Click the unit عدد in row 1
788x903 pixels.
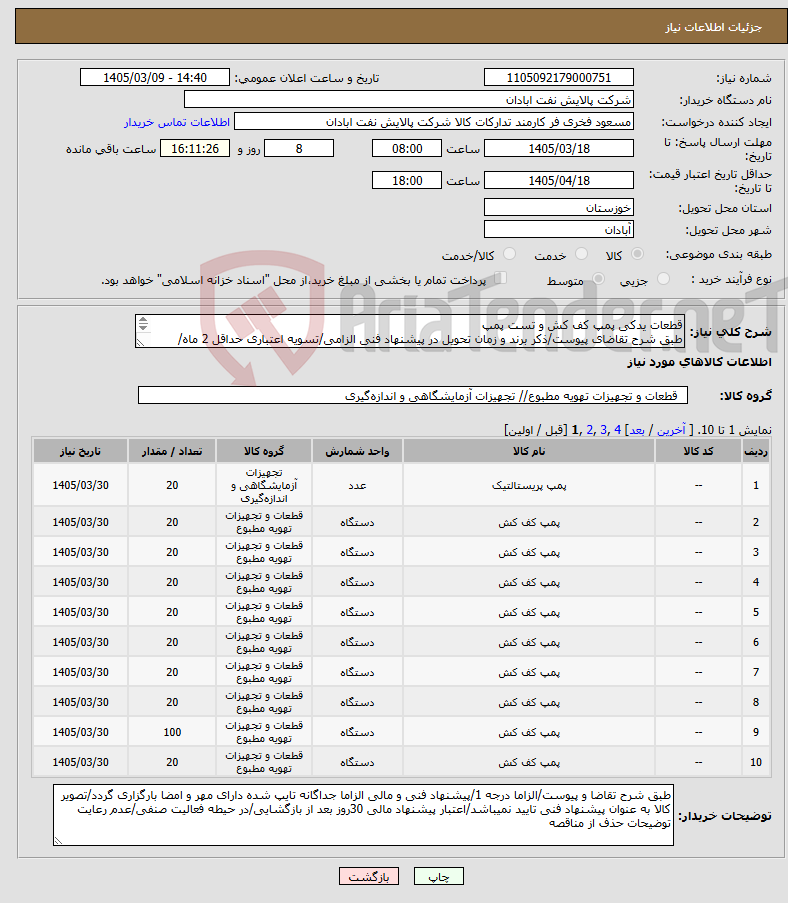[x=357, y=485]
